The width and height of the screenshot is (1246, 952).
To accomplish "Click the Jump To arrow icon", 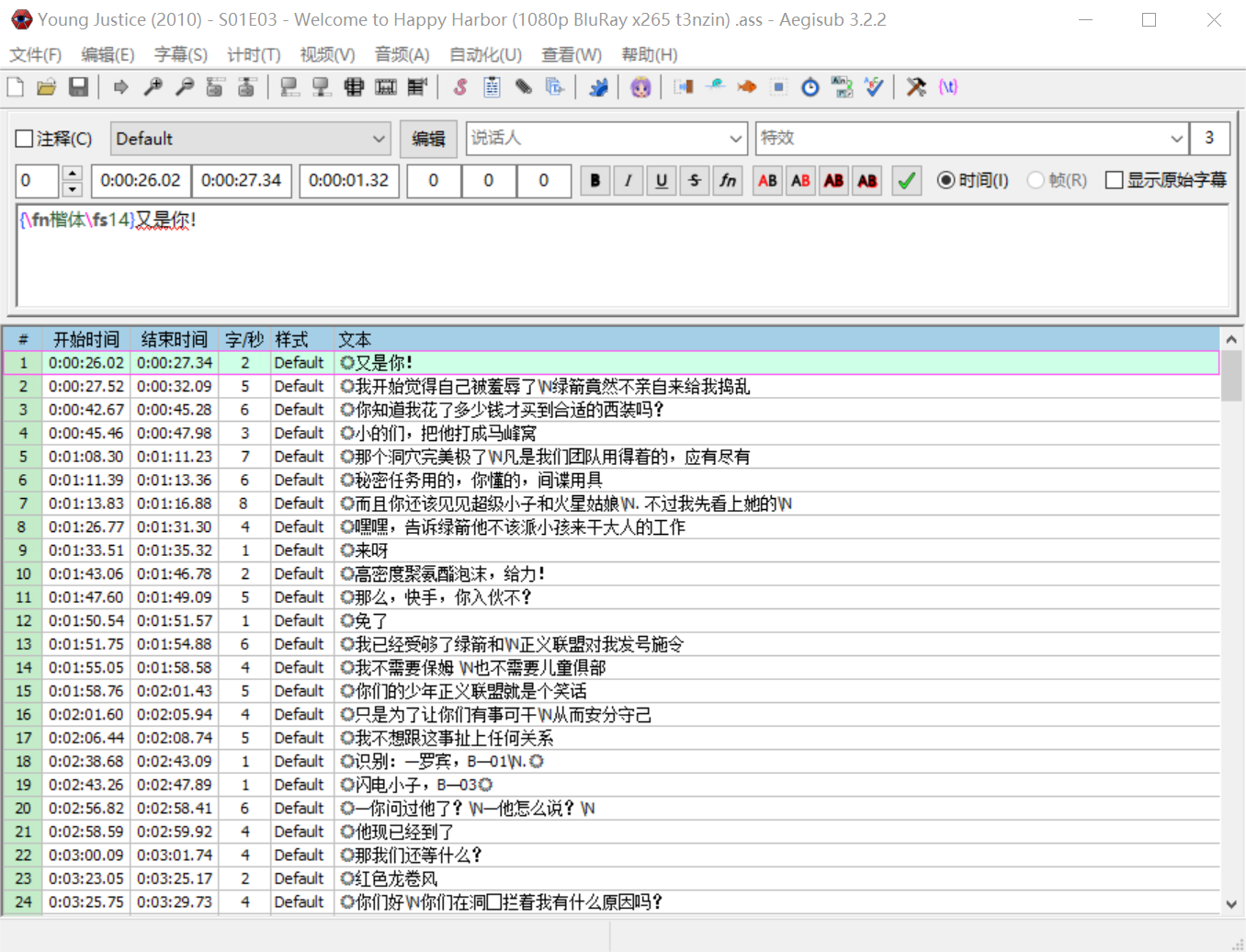I will (x=120, y=87).
